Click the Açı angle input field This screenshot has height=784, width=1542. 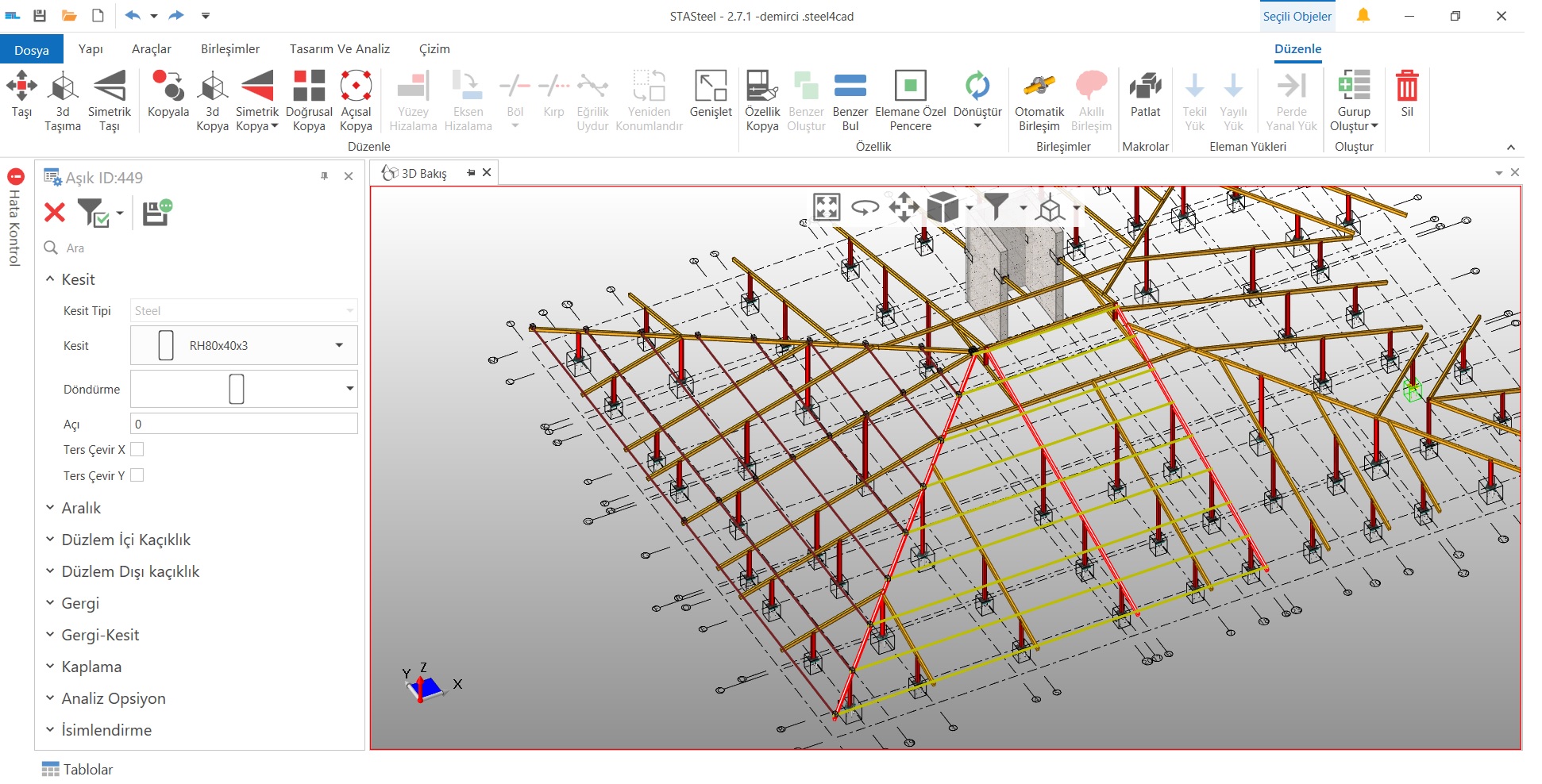244,424
